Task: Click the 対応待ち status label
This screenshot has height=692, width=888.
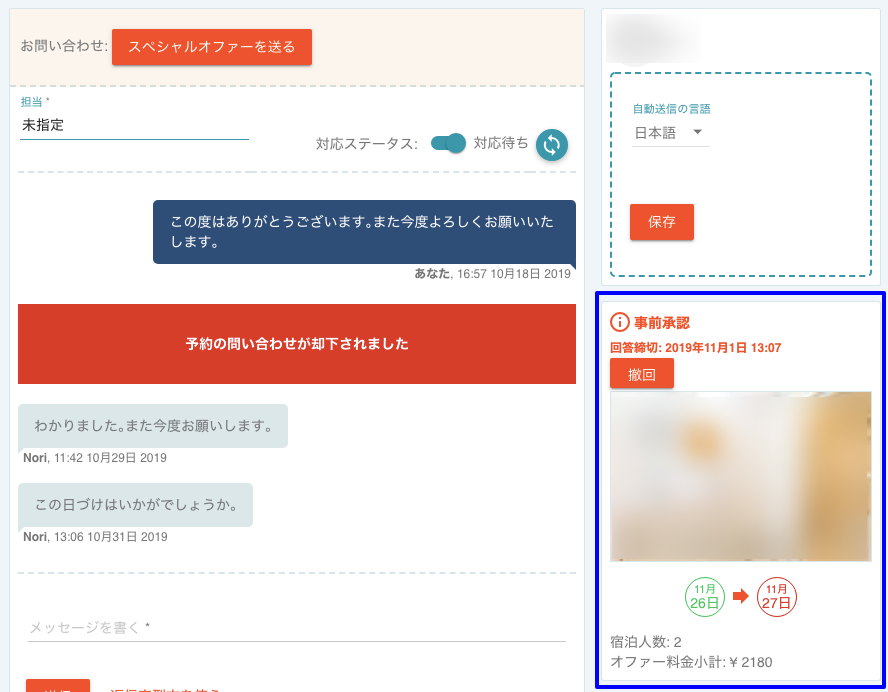Action: click(501, 143)
